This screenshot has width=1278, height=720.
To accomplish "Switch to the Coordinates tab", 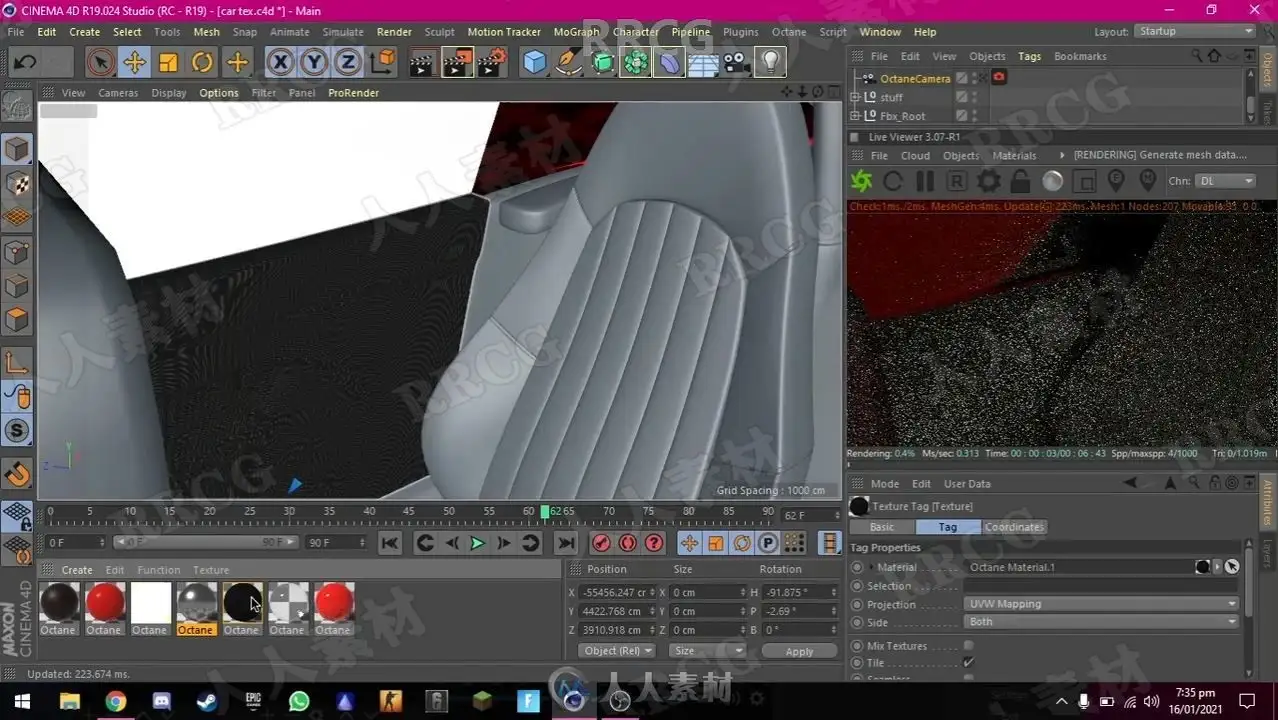I will click(x=1014, y=527).
